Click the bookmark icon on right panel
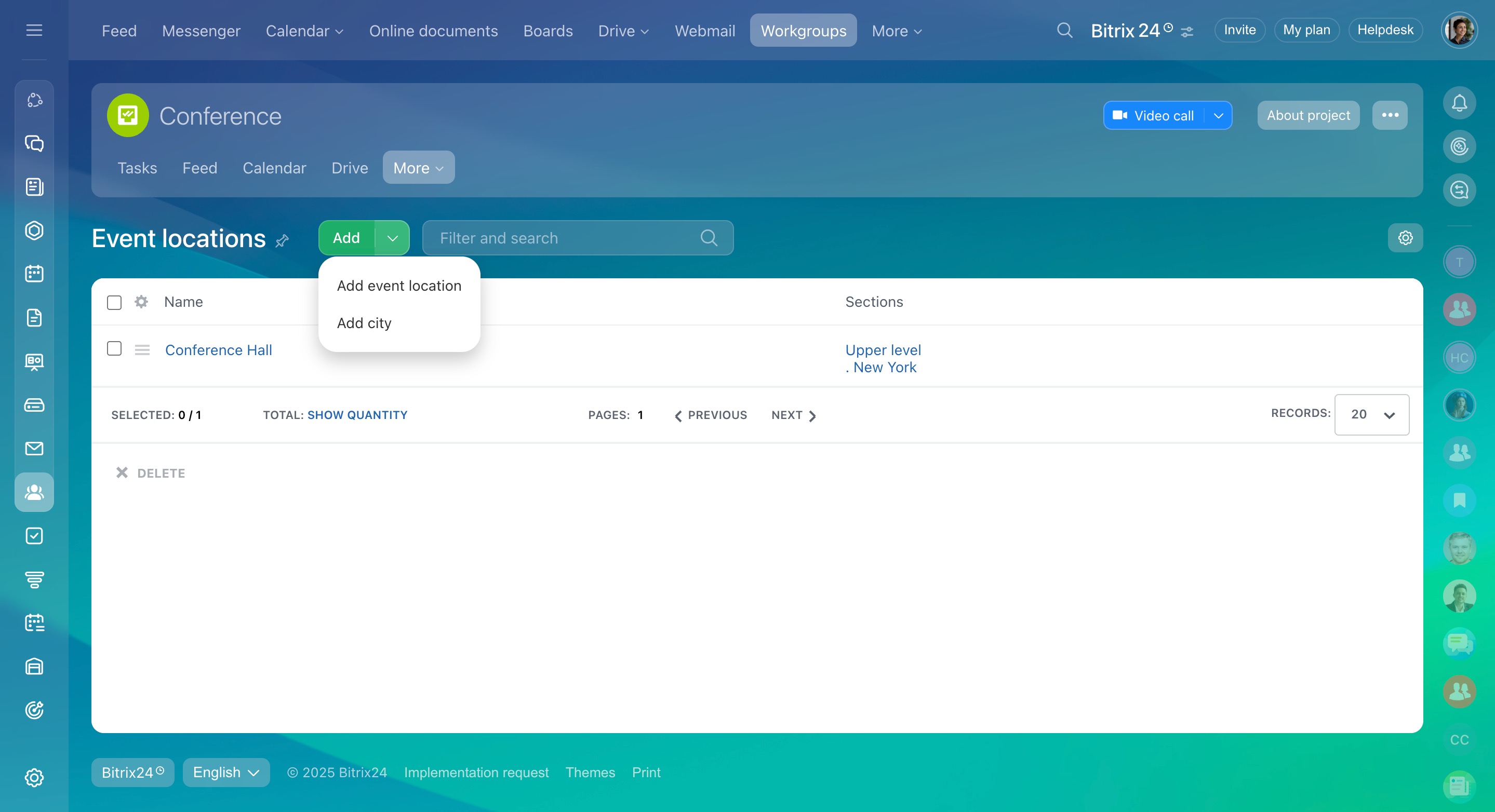The height and width of the screenshot is (812, 1495). (1459, 500)
